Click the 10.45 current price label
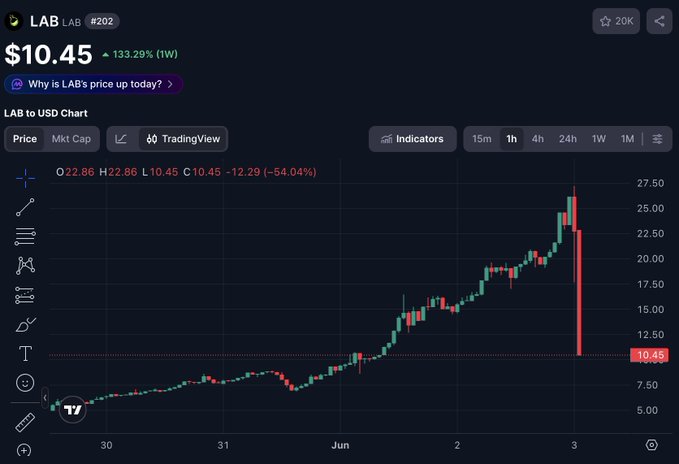Screen dimensions: 679x464 (x=649, y=355)
